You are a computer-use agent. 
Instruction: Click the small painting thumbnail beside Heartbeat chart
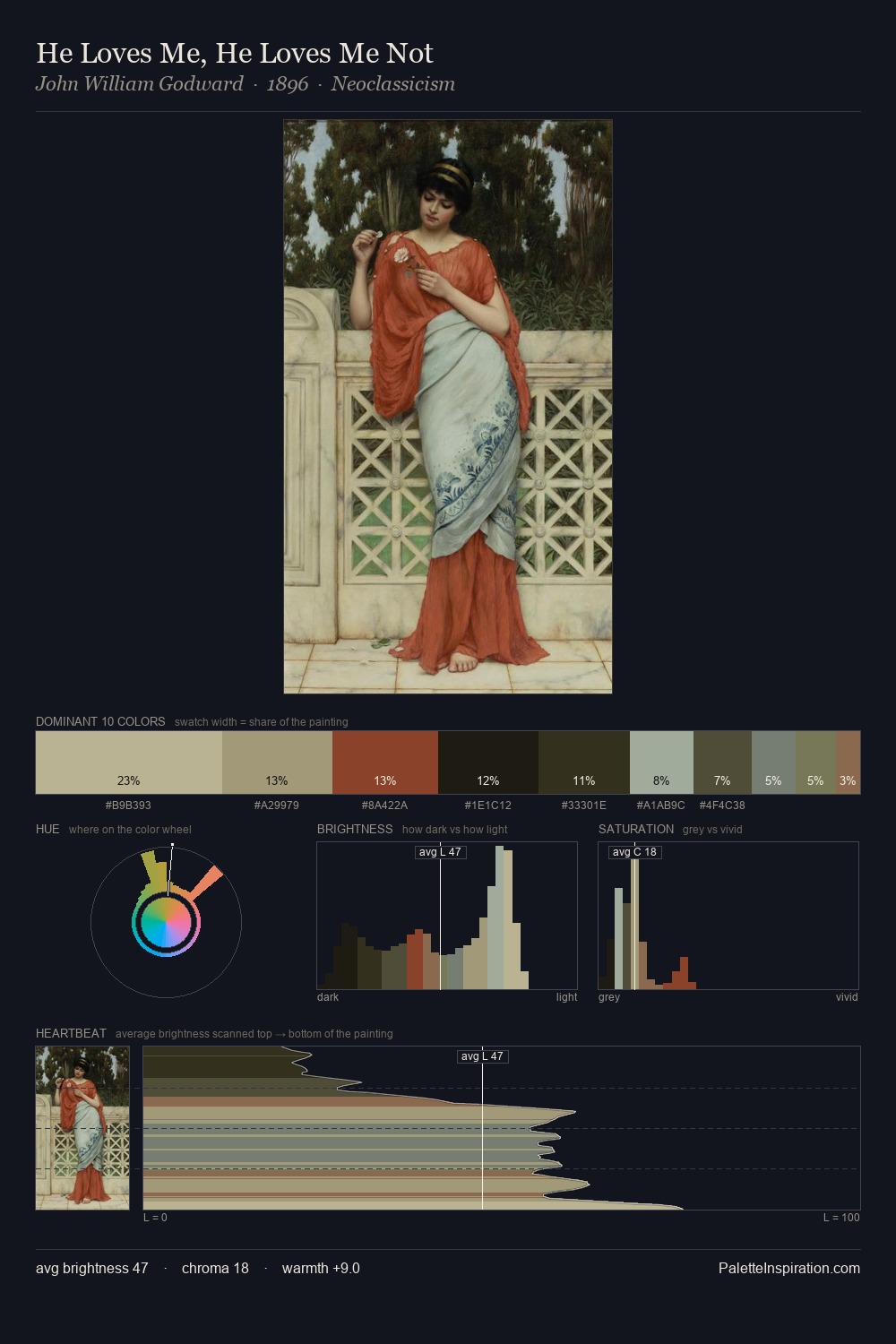(x=82, y=1128)
